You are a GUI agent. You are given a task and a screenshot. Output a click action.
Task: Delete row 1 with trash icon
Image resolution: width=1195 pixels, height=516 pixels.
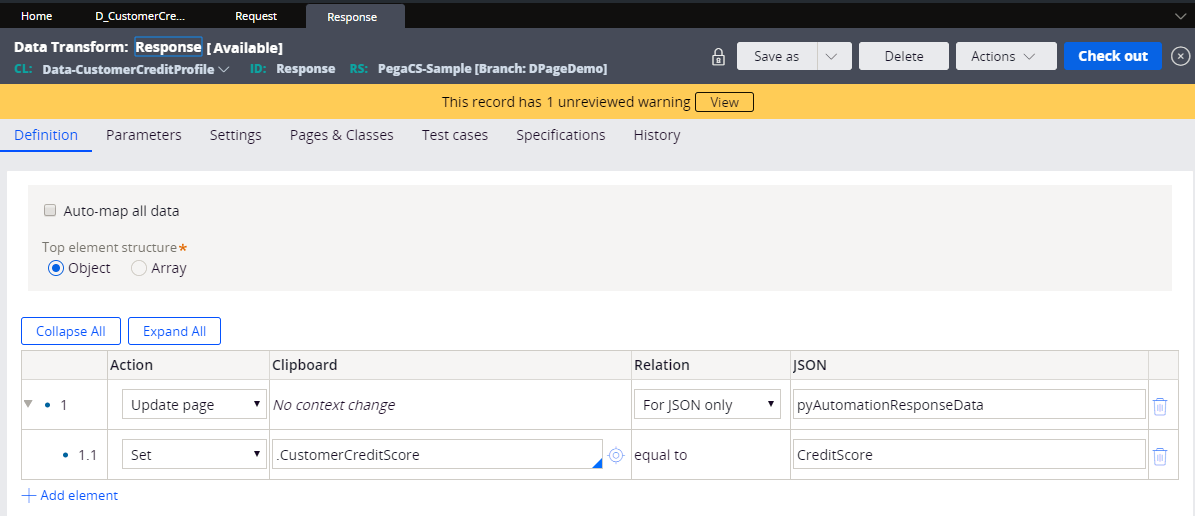pos(1159,405)
